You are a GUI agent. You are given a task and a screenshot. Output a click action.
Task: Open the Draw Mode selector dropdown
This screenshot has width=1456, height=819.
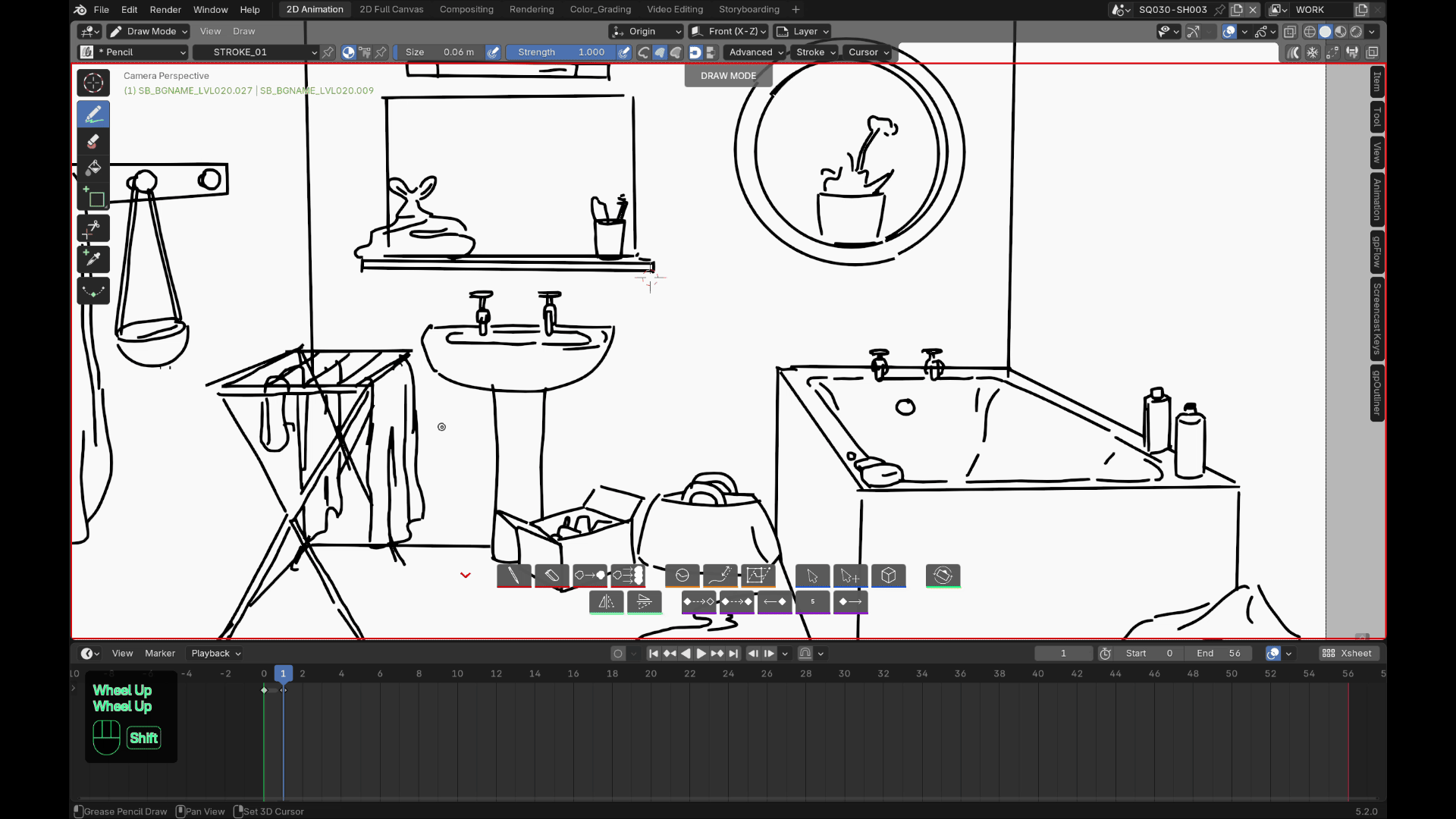coord(148,32)
